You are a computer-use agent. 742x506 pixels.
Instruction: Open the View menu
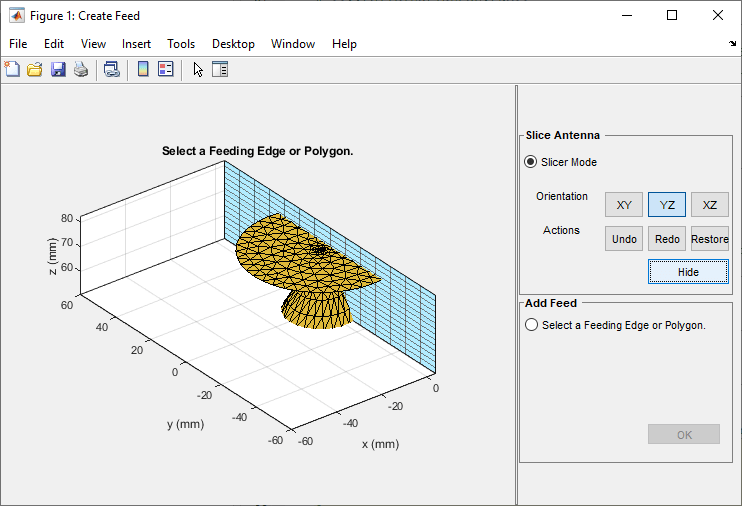(93, 44)
